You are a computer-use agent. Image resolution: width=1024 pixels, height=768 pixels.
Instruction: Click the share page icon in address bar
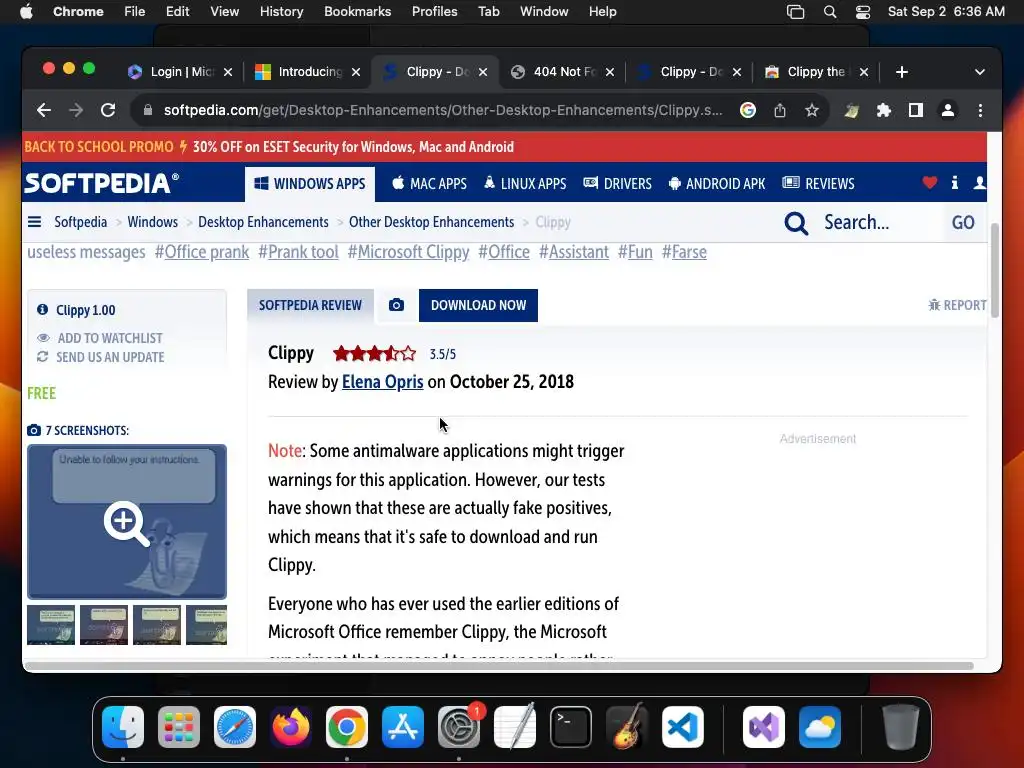point(780,110)
